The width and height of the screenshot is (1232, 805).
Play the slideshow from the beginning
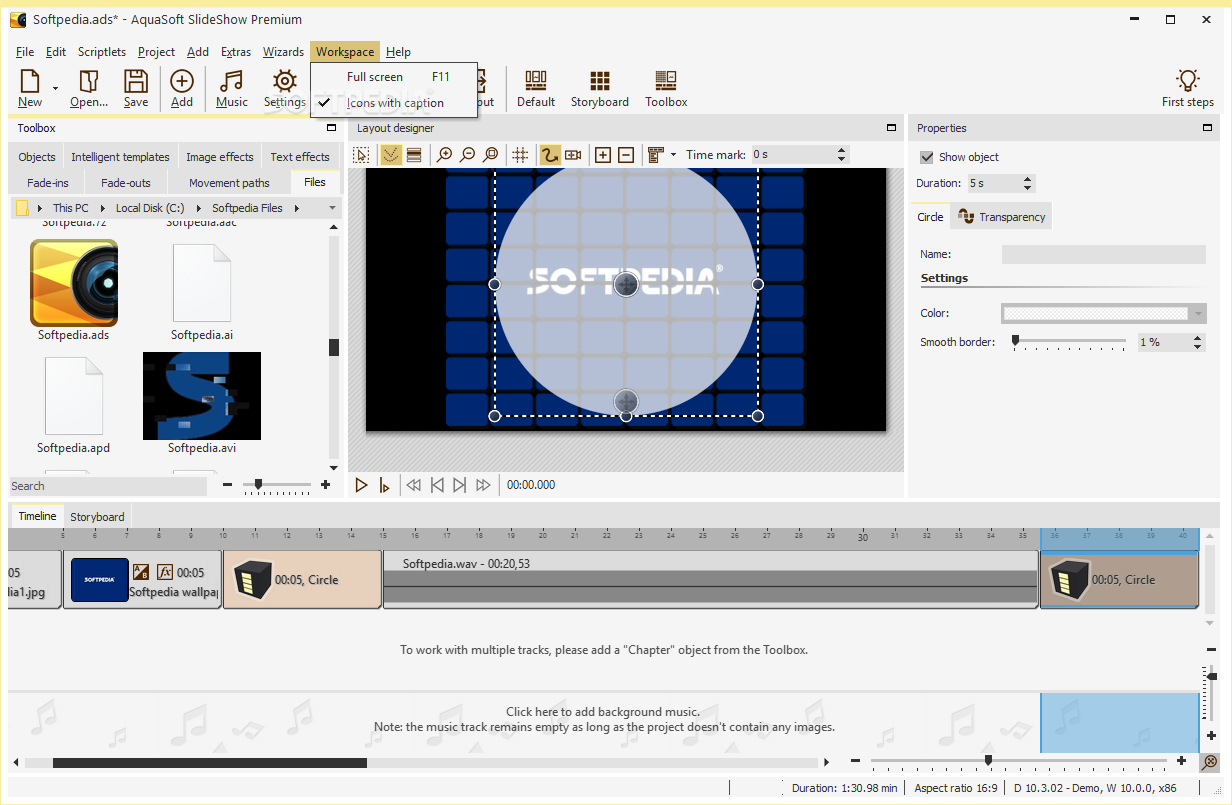click(362, 485)
